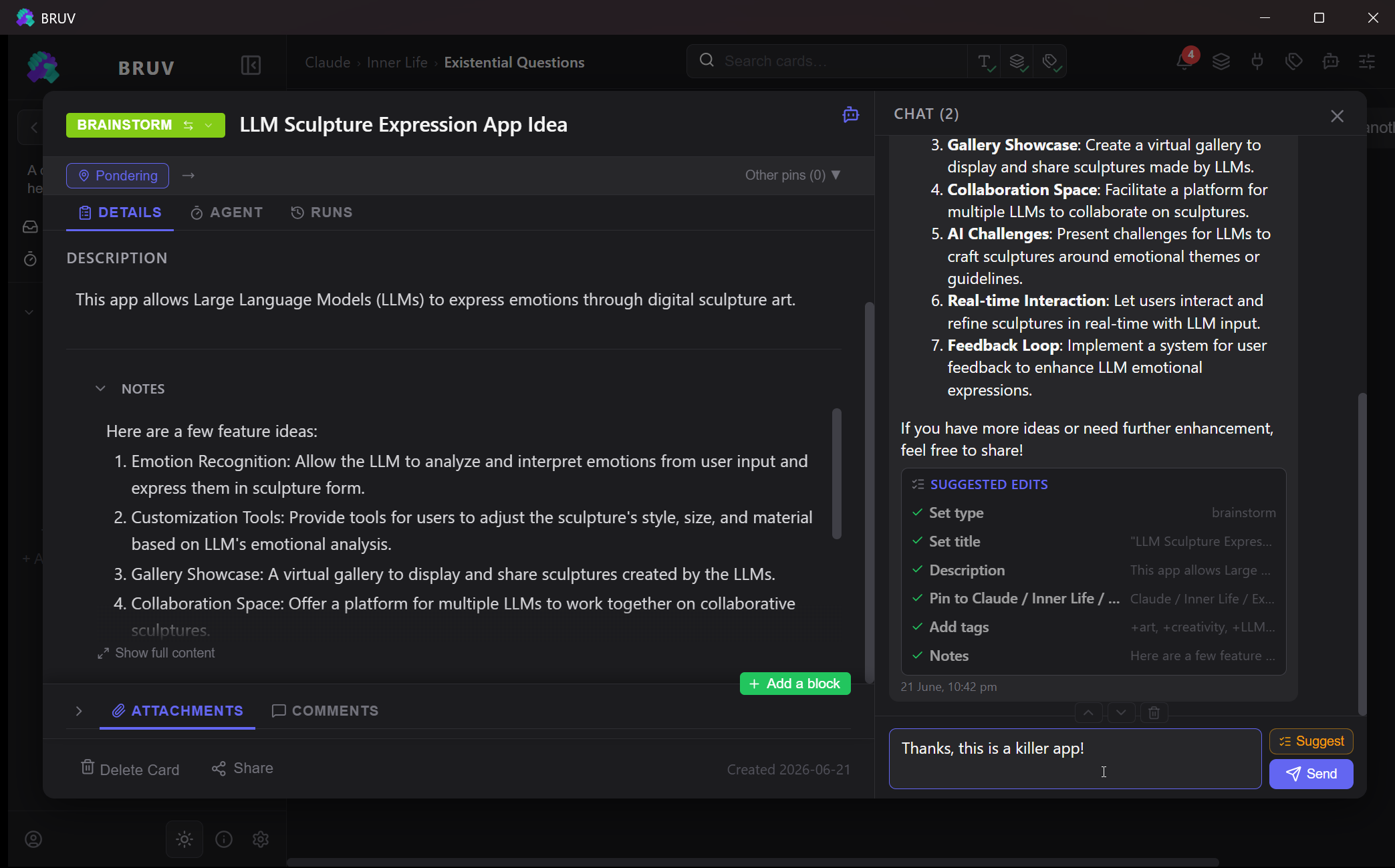Open the COMMENTS tab
The image size is (1395, 868).
click(x=325, y=711)
